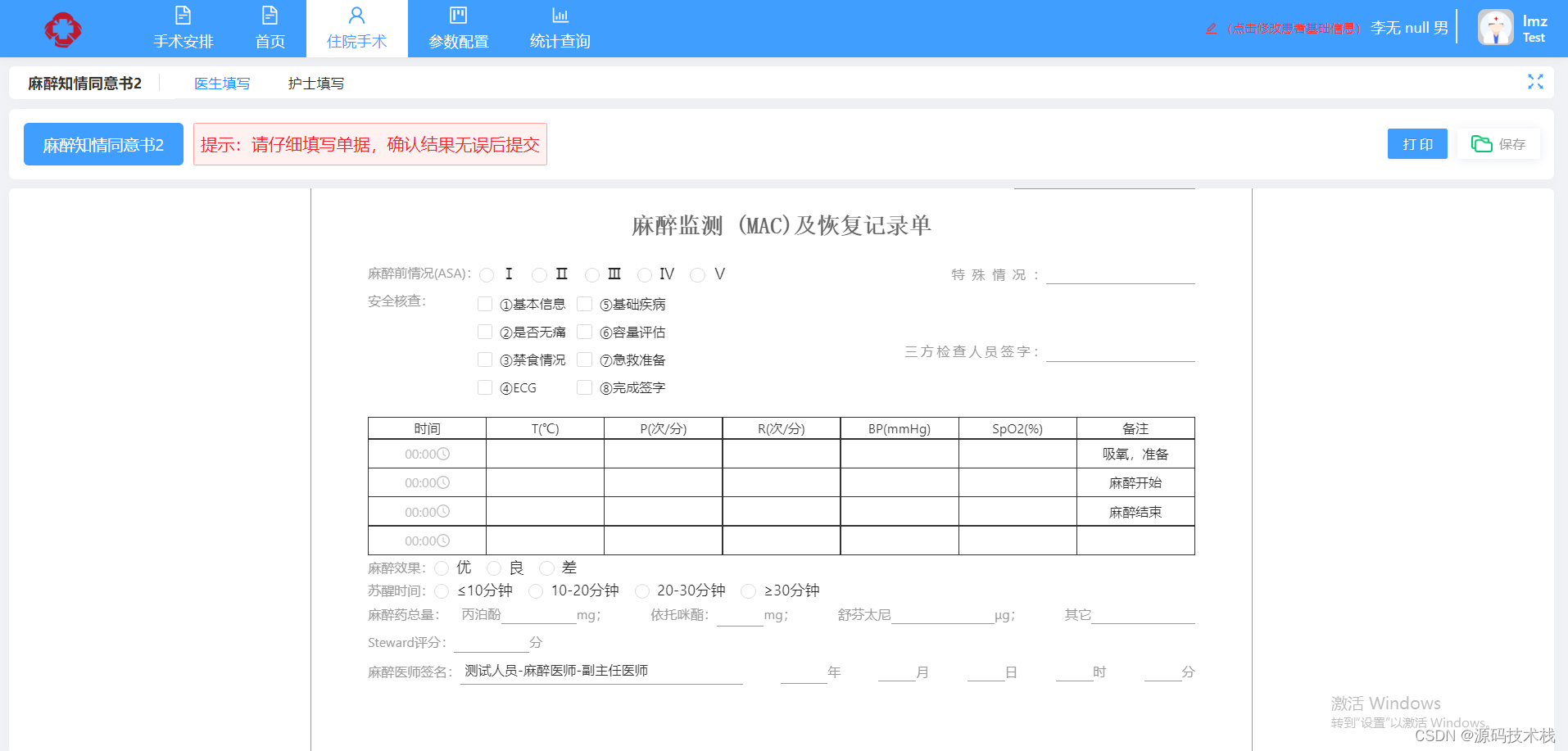Click the blue 麻醉知情同意书2 button
The image size is (1568, 751).
pyautogui.click(x=103, y=144)
